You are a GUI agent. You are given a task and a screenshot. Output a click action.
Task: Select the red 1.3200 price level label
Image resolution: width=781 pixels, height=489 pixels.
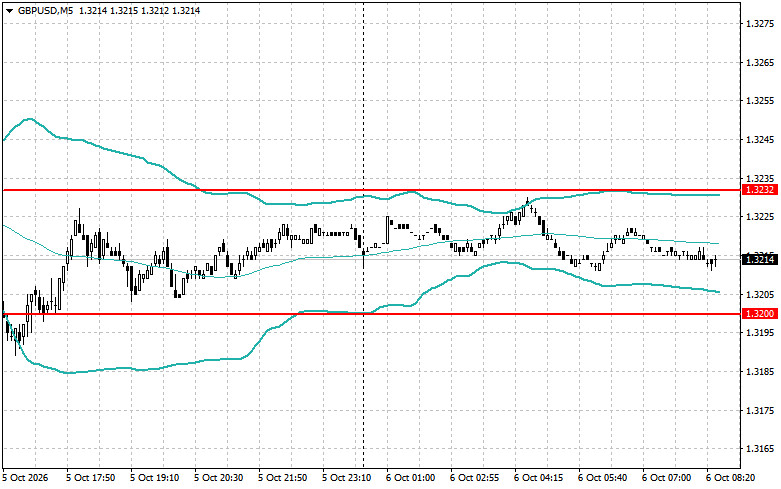(x=760, y=314)
